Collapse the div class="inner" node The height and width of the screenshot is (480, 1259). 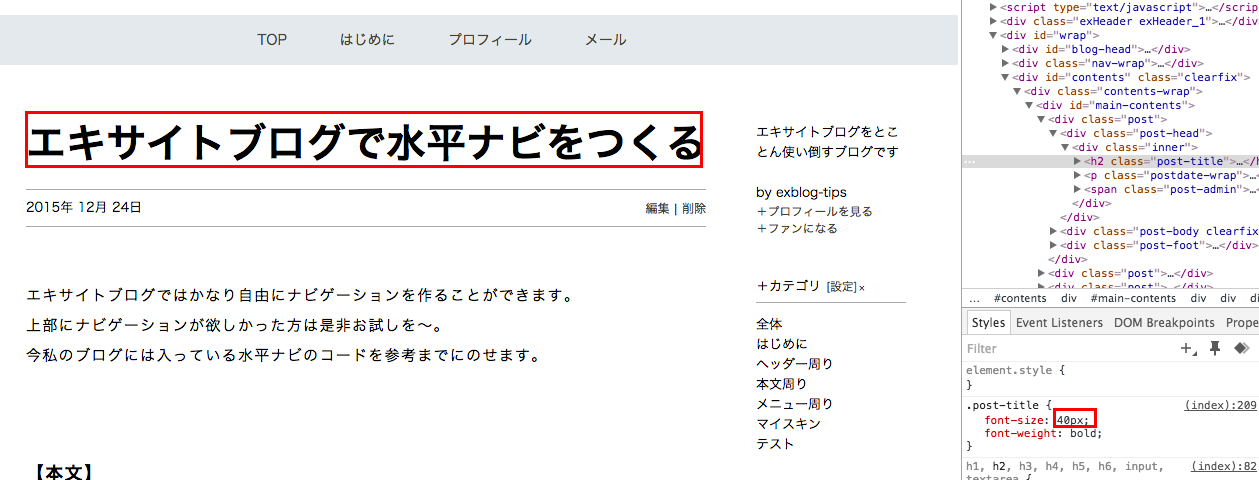coord(1066,147)
